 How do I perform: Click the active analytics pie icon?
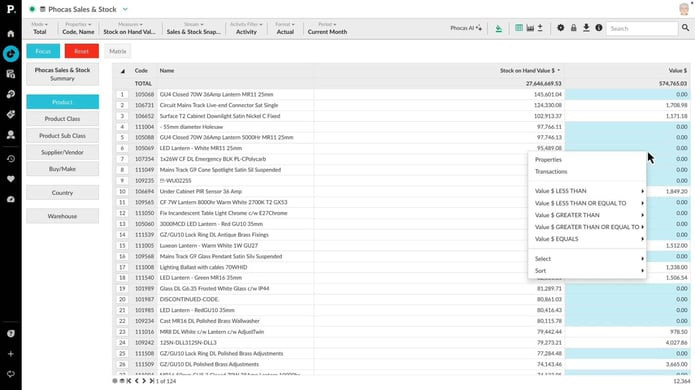click(11, 54)
